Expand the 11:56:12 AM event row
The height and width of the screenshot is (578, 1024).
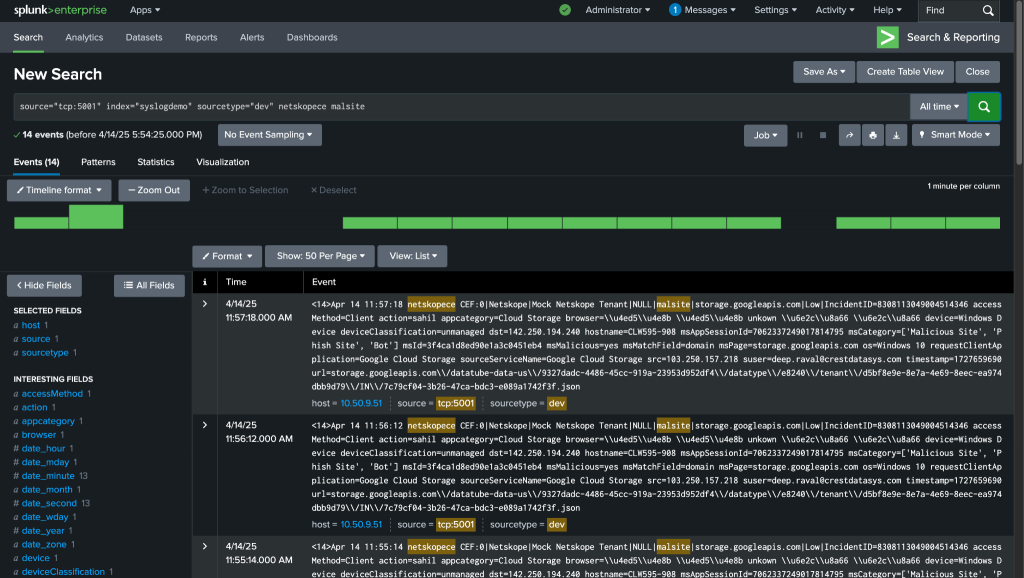click(x=204, y=425)
